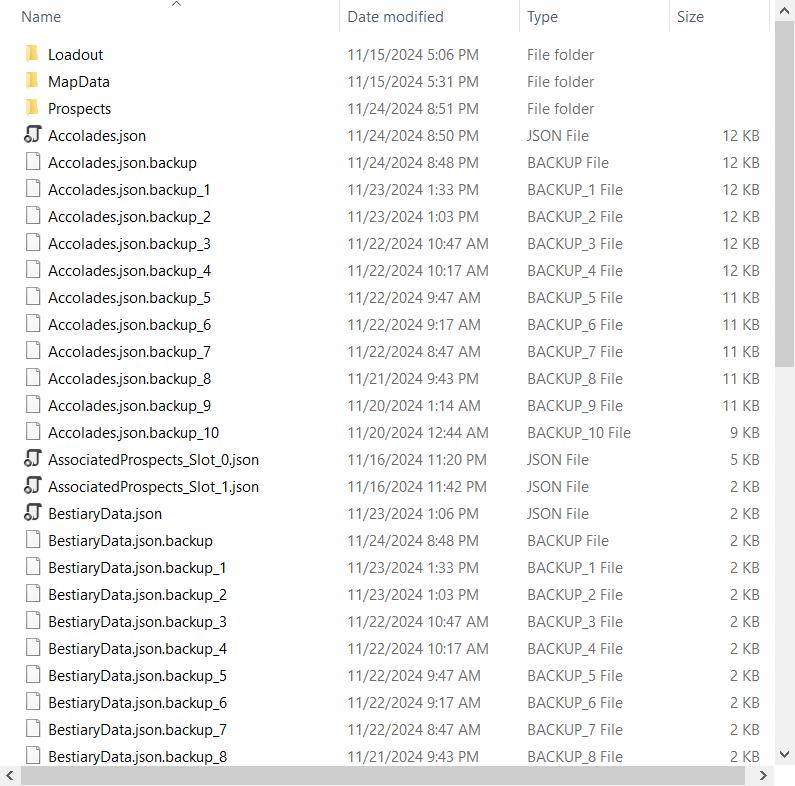795x786 pixels.
Task: Click the BACKUP_10 File type cell
Action: (x=579, y=432)
